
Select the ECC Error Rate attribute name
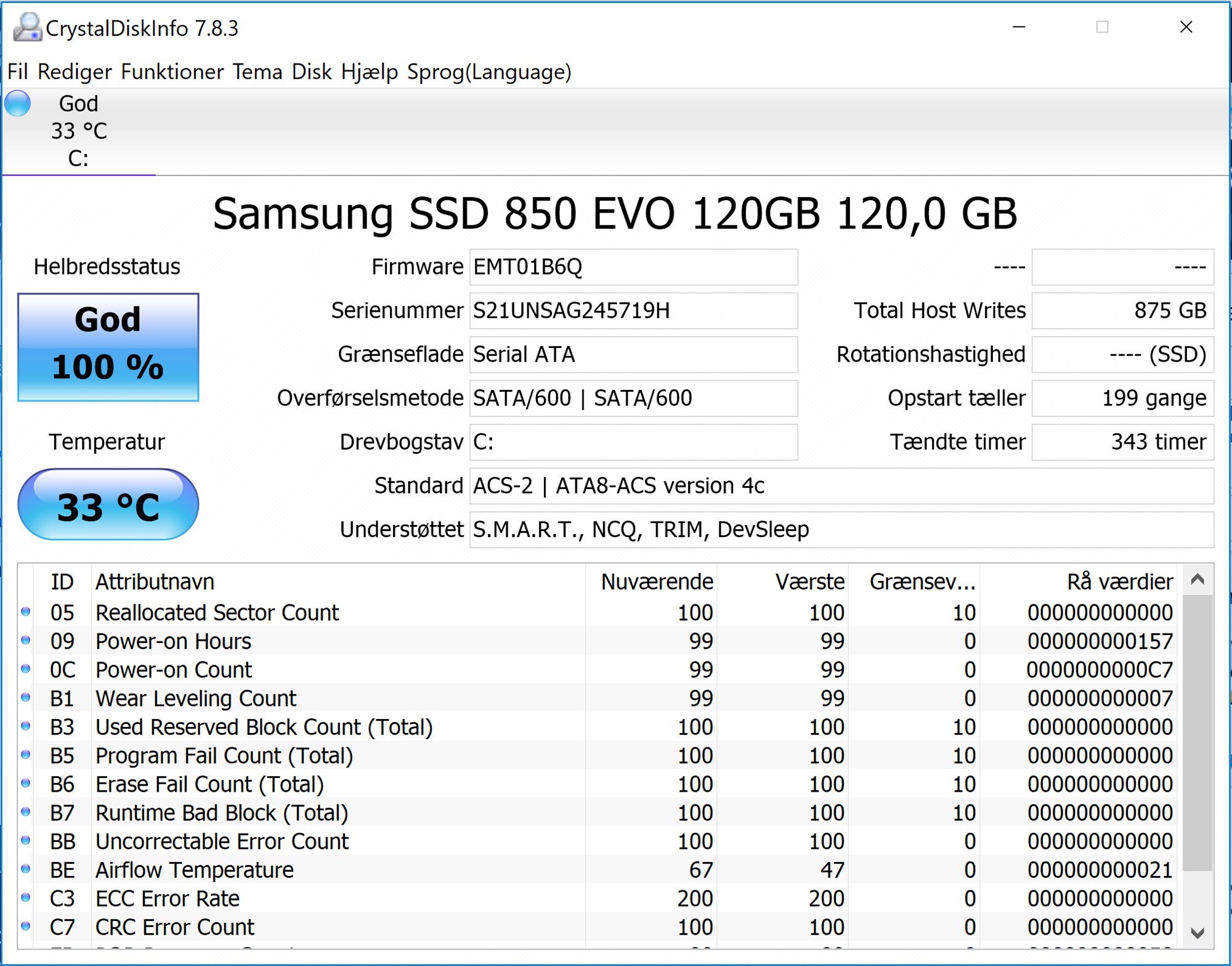point(168,899)
